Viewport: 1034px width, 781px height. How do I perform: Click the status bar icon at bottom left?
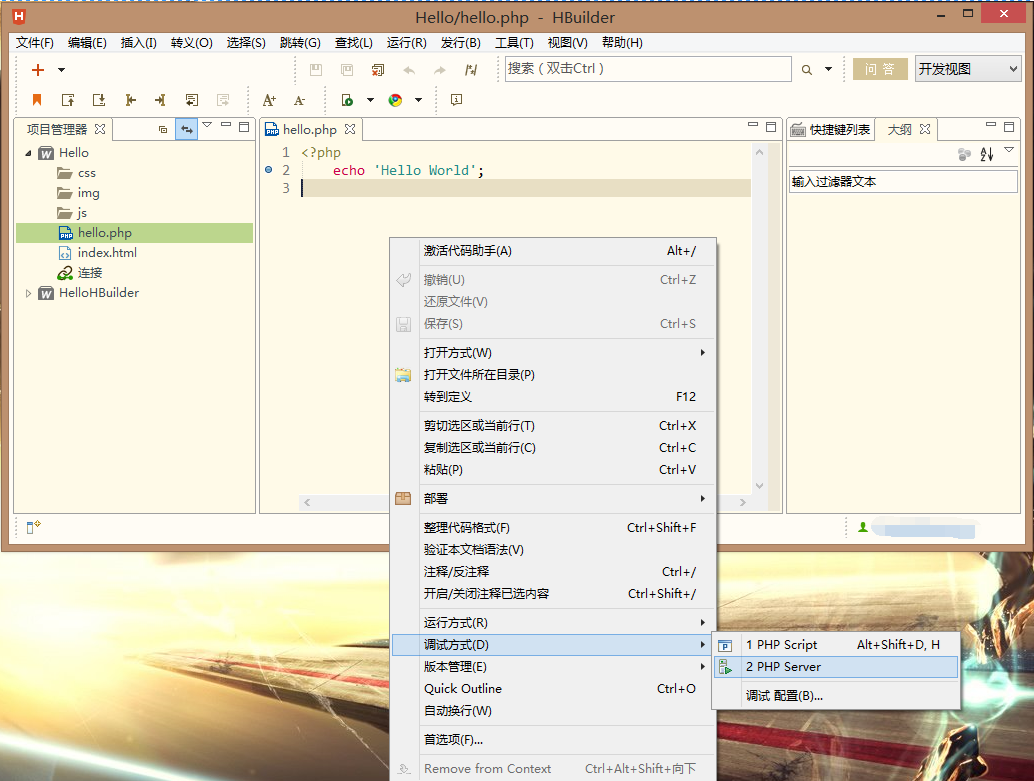[33, 526]
